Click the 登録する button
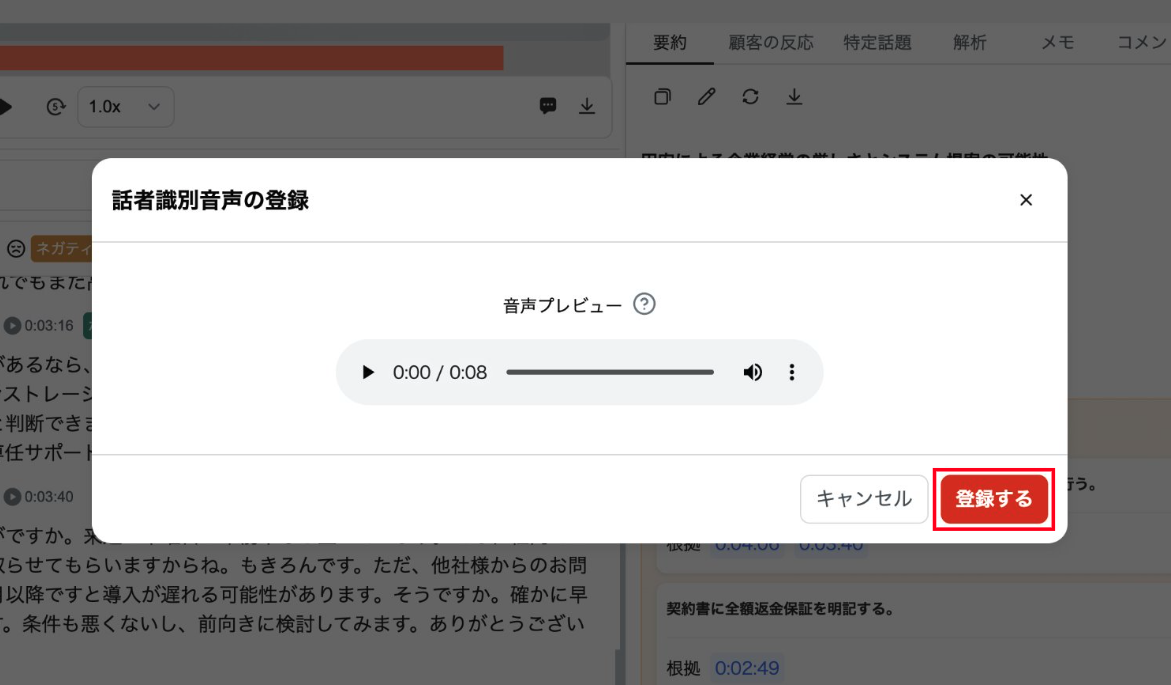1171x685 pixels. (994, 498)
